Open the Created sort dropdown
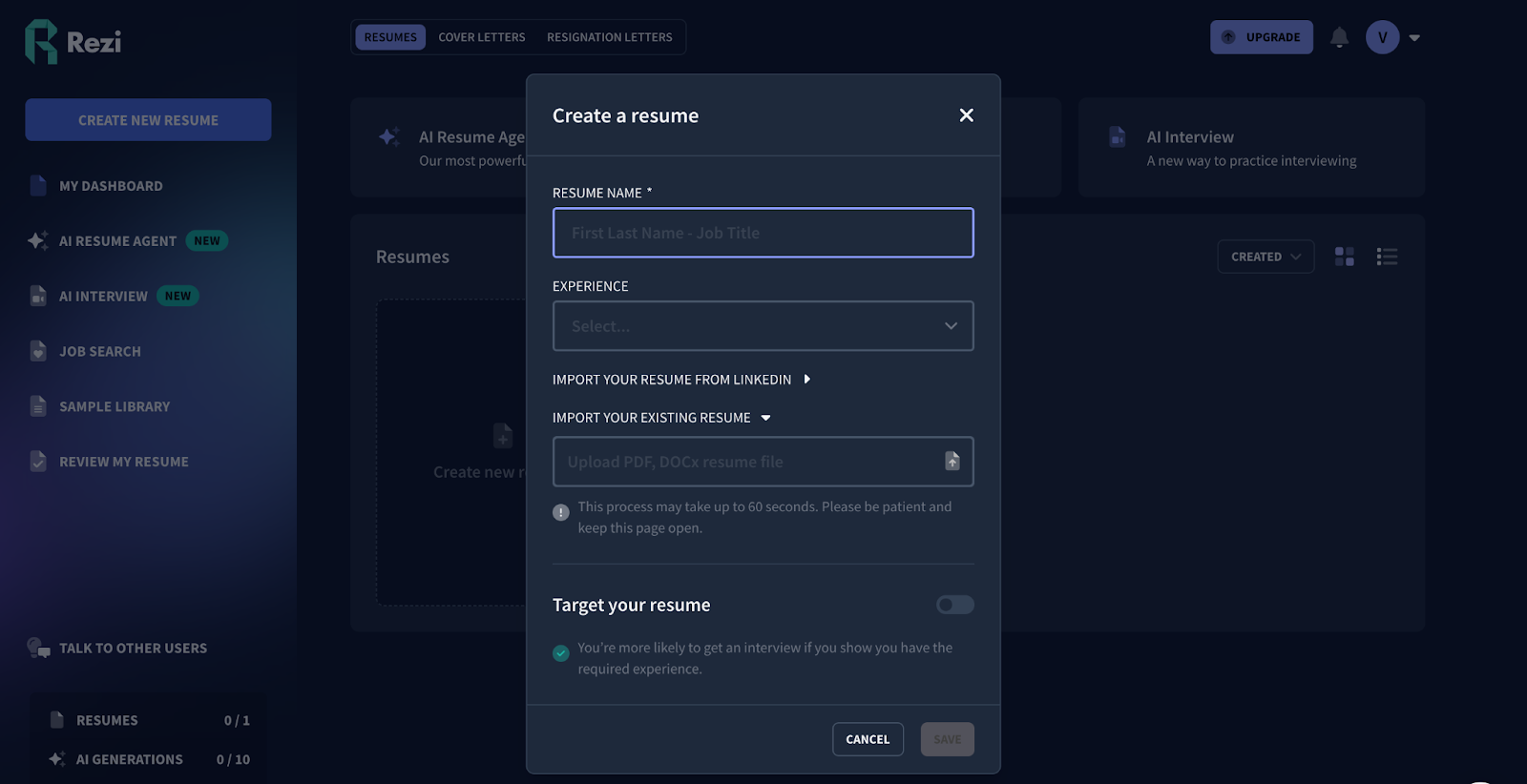This screenshot has height=784, width=1527. (x=1265, y=257)
